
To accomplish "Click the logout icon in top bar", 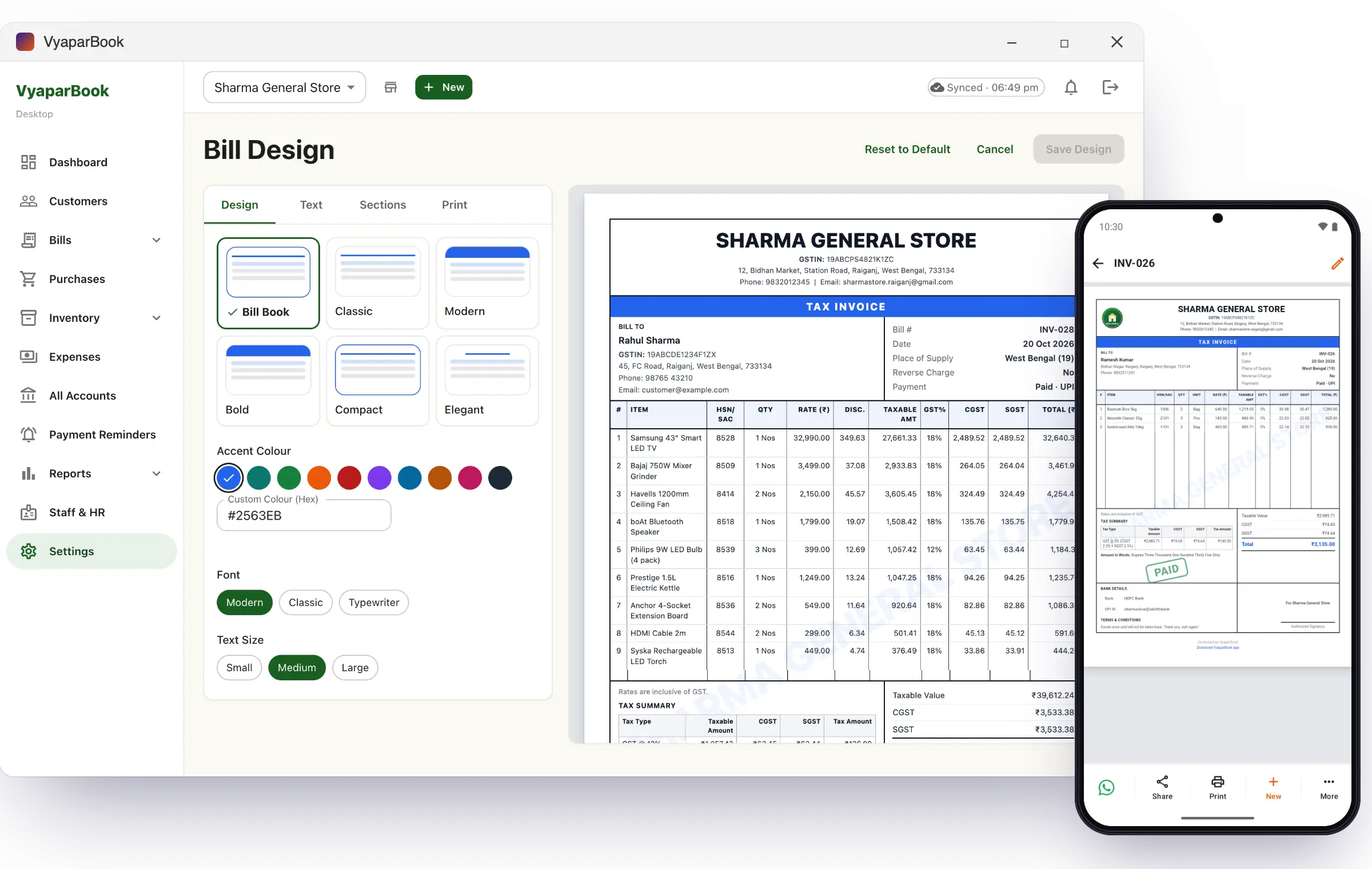I will 1110,87.
